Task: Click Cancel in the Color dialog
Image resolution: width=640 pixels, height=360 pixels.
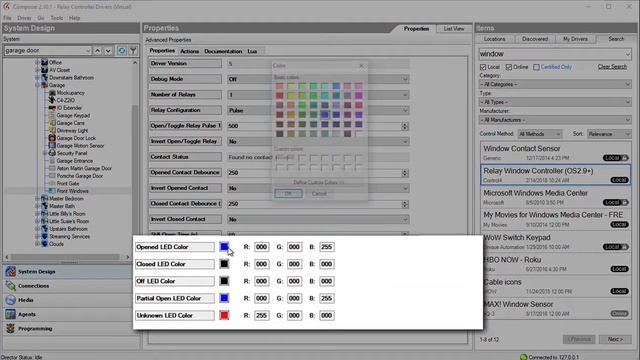Action: pyautogui.click(x=319, y=193)
